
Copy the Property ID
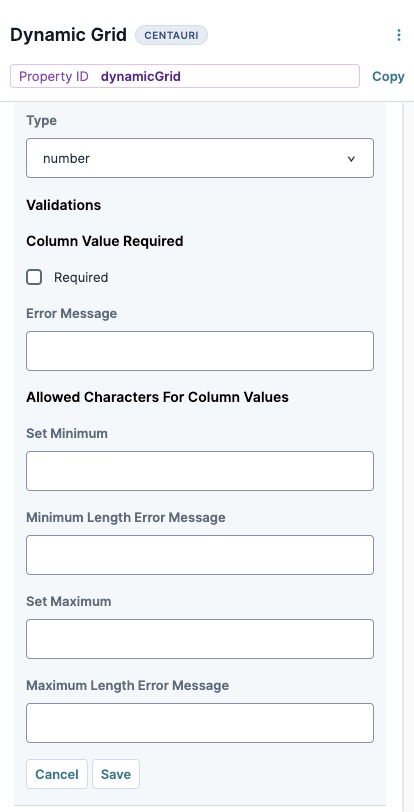pos(388,77)
